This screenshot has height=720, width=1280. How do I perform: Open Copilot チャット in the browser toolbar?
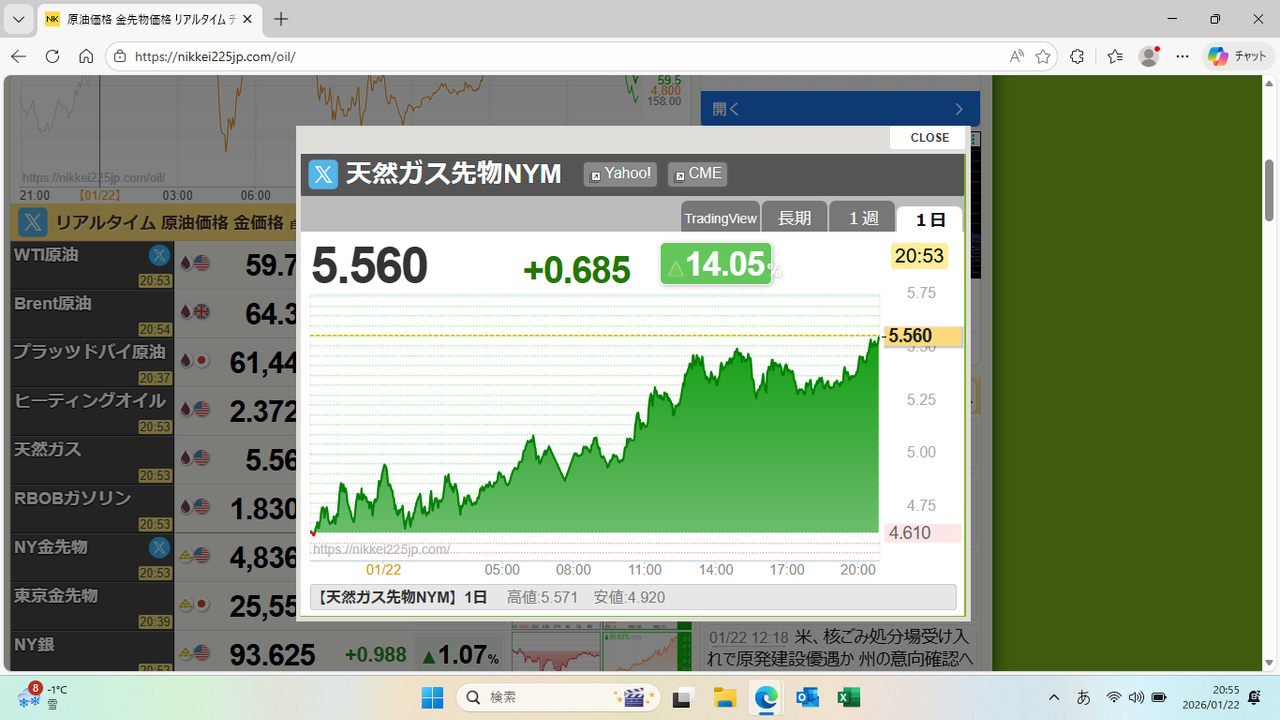click(1237, 57)
